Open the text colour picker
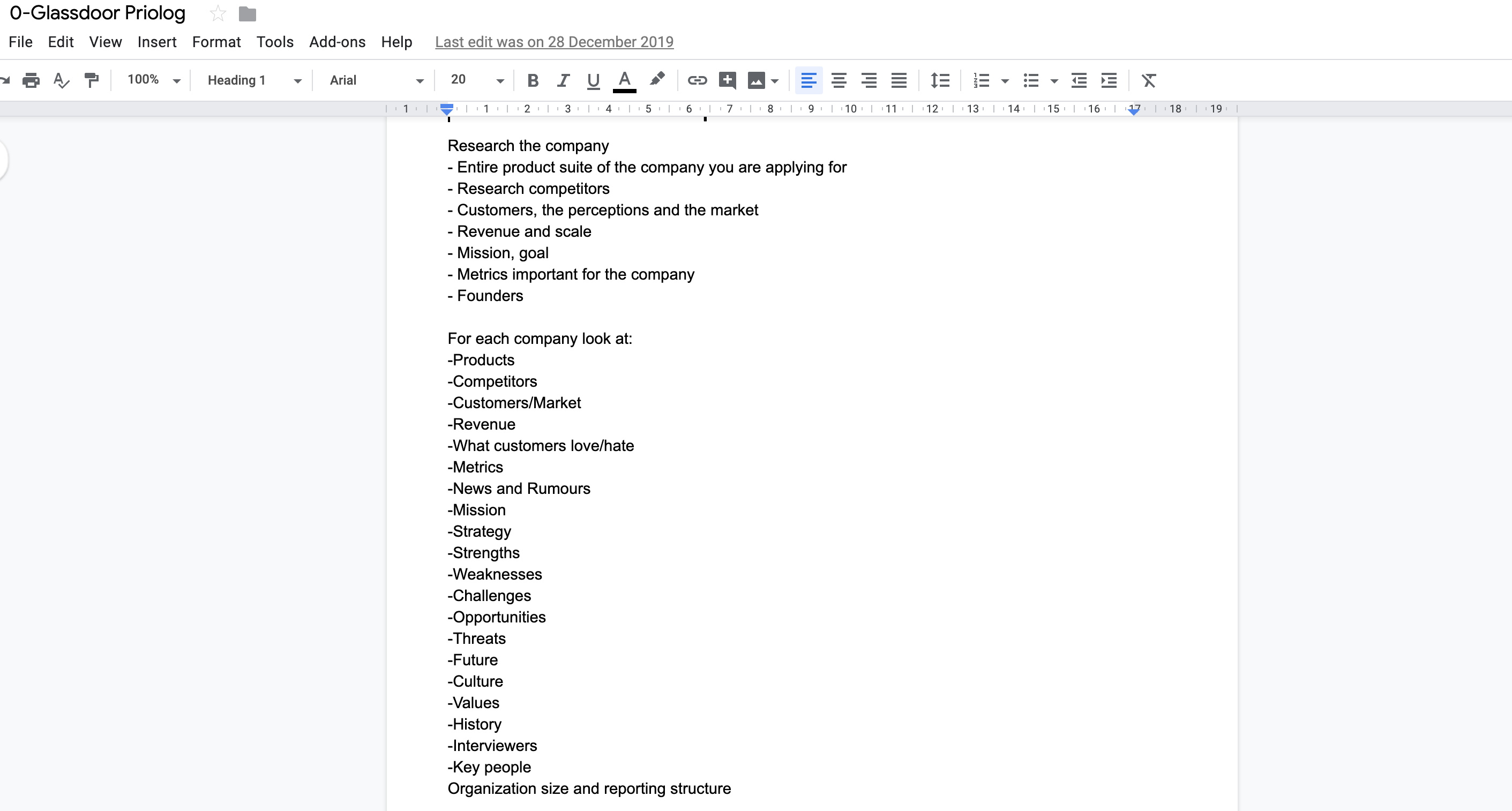Image resolution: width=1512 pixels, height=811 pixels. (x=625, y=80)
